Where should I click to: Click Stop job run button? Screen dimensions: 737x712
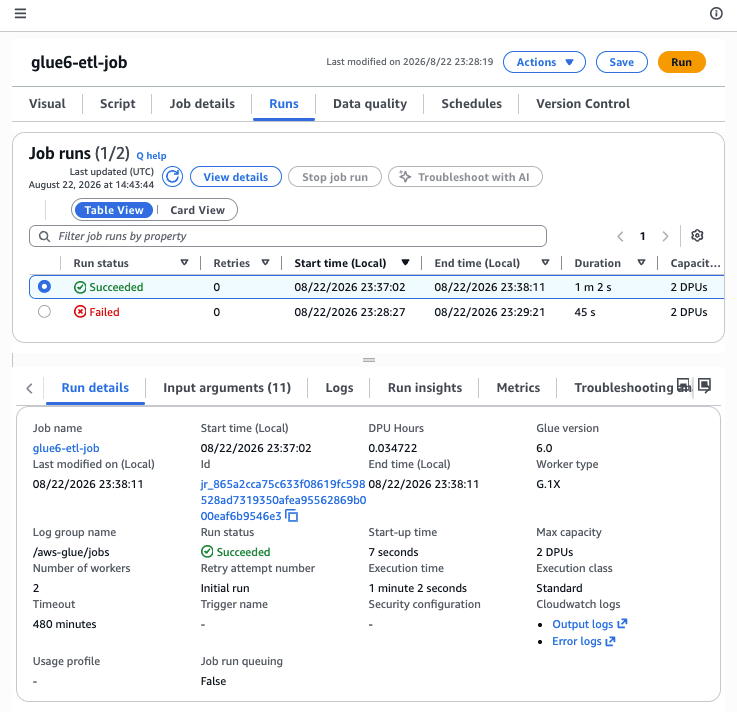pyautogui.click(x=335, y=177)
